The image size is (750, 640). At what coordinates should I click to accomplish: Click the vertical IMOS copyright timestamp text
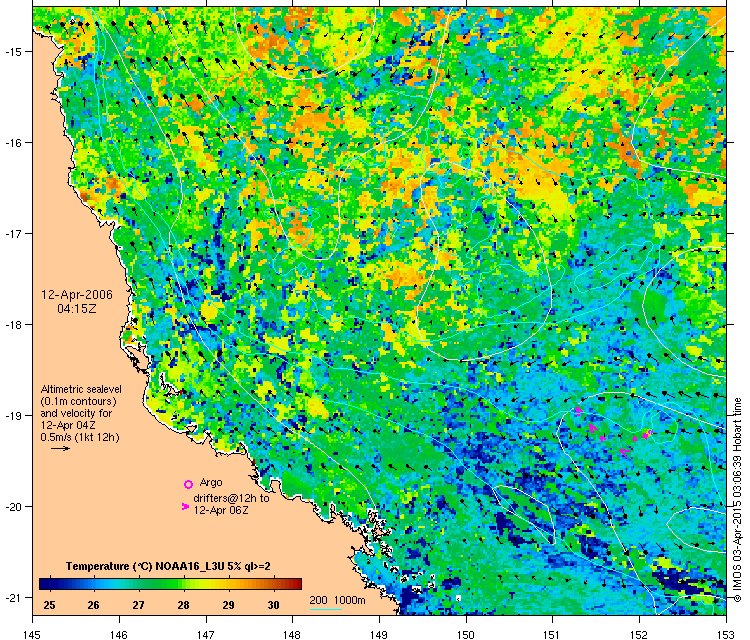[x=738, y=500]
